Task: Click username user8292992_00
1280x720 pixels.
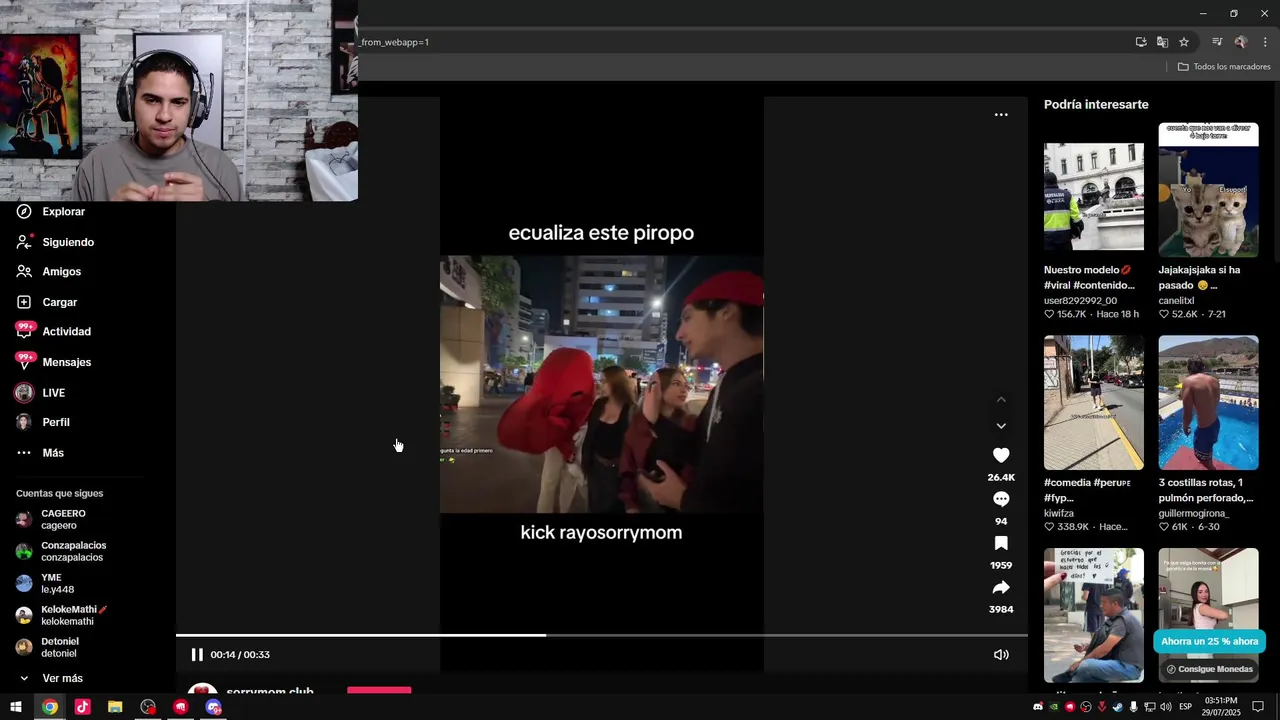Action: (x=1080, y=300)
